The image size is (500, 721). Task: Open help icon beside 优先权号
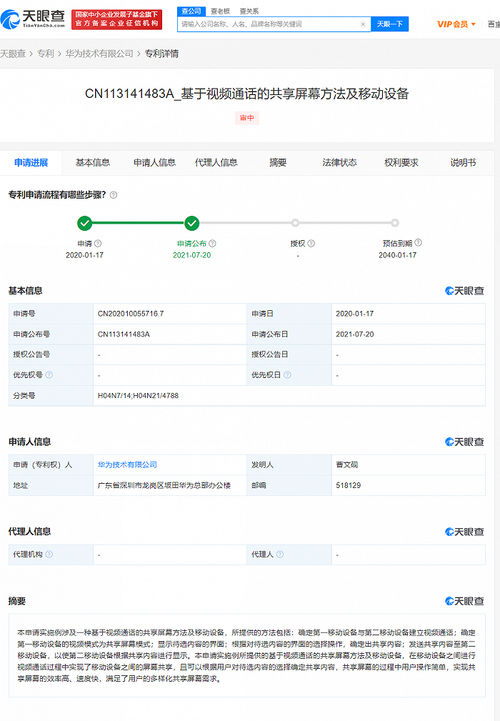(49, 375)
